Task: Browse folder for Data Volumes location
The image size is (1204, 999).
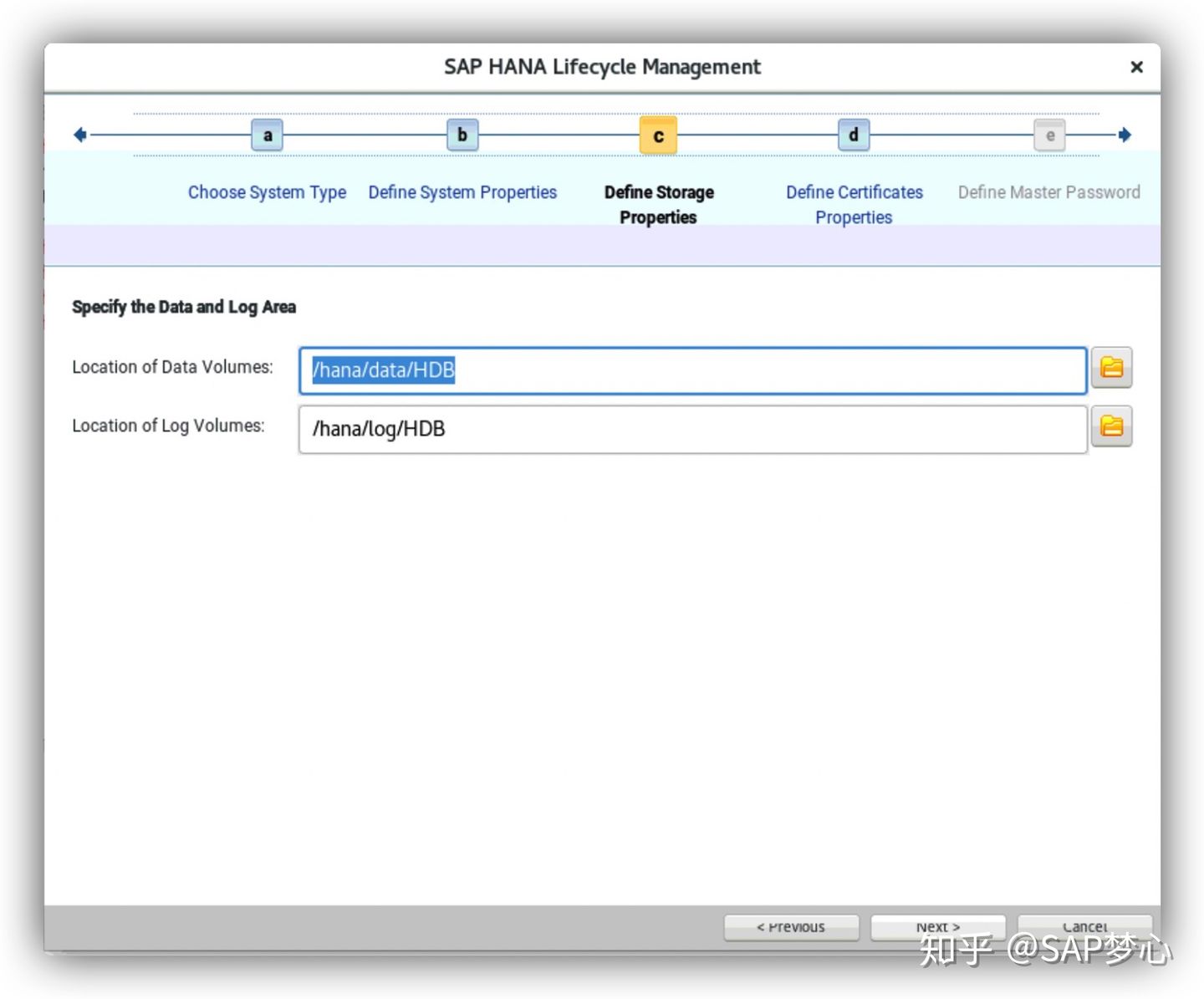Action: 1111,368
